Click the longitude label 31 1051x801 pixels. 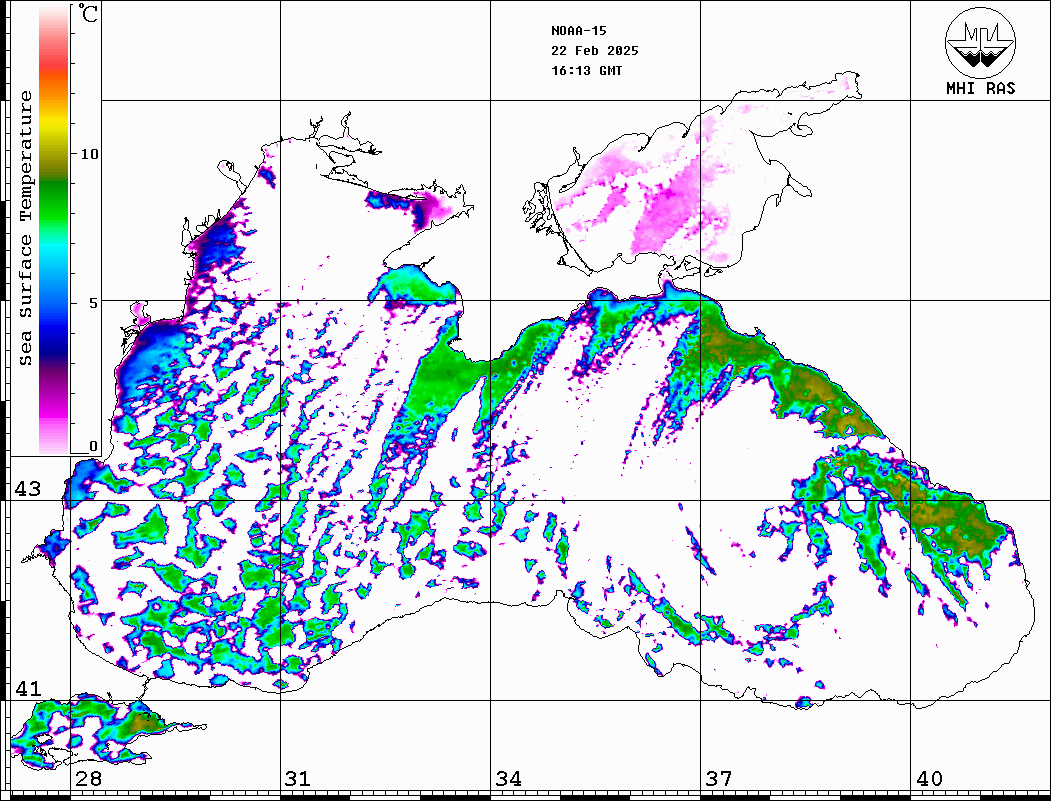298,779
